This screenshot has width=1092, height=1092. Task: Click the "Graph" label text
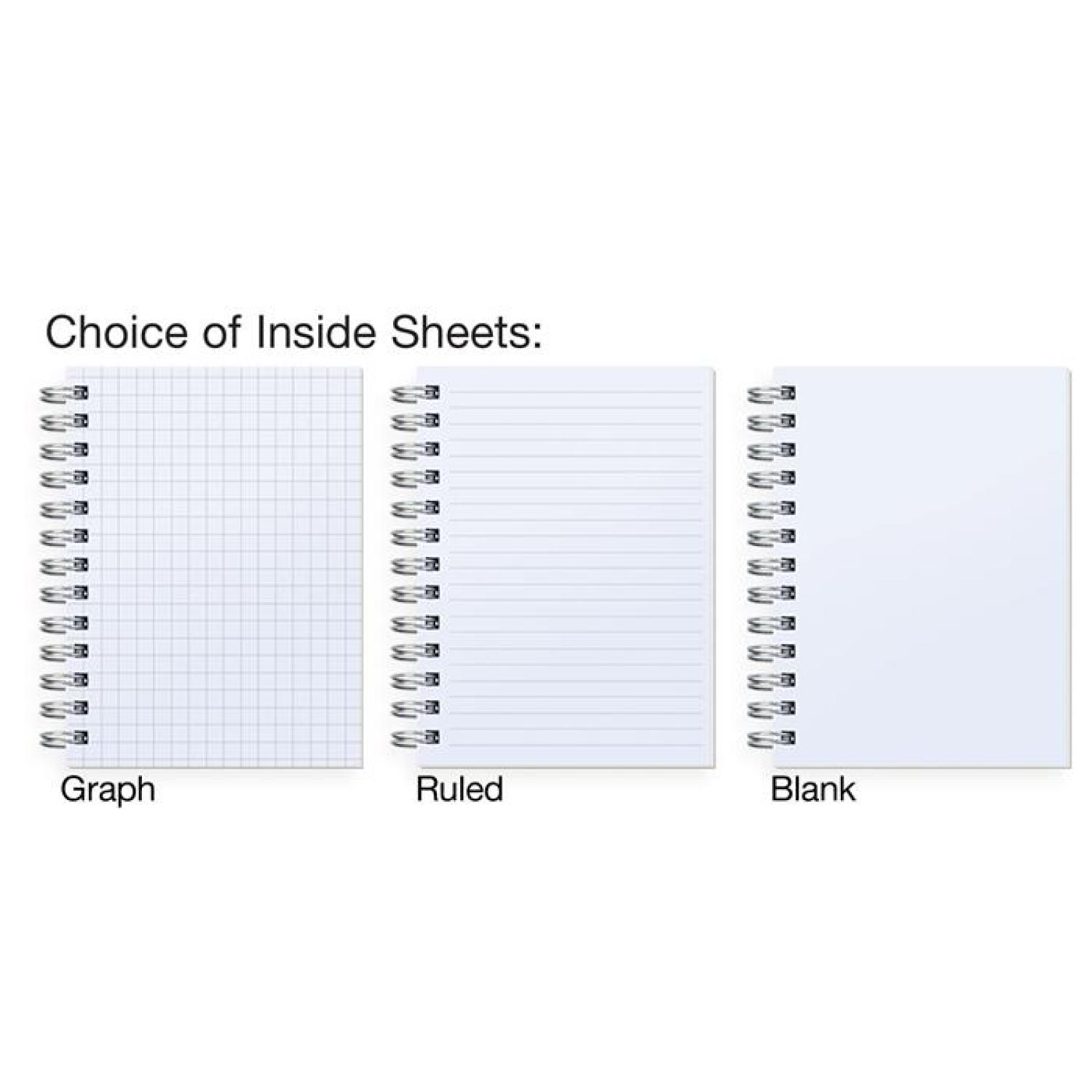[108, 790]
